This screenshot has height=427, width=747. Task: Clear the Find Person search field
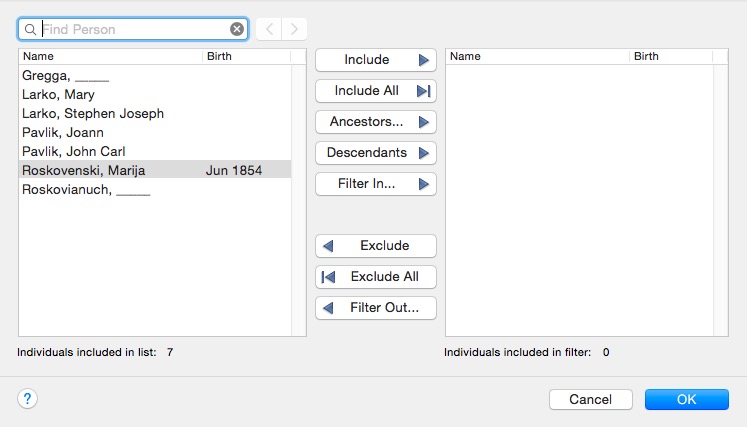coord(237,29)
